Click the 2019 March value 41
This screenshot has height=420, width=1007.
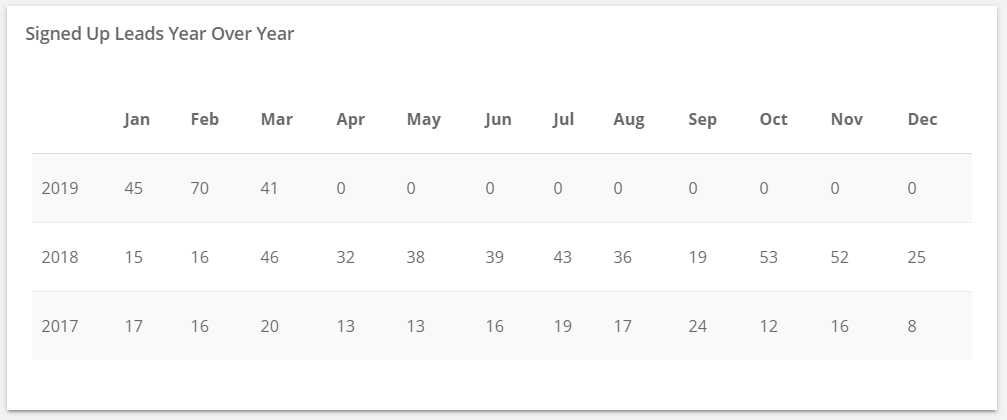[x=270, y=188]
